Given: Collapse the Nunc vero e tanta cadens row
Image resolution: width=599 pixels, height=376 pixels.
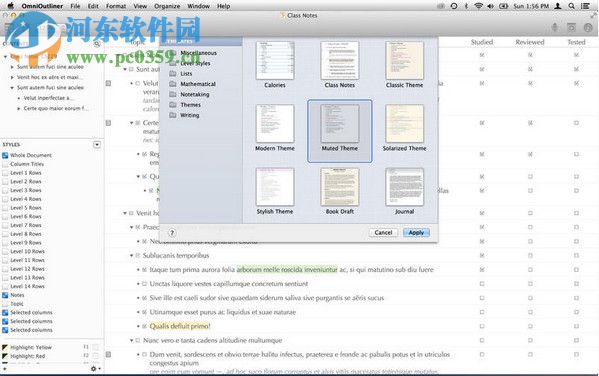Looking at the screenshot, I should [x=132, y=340].
